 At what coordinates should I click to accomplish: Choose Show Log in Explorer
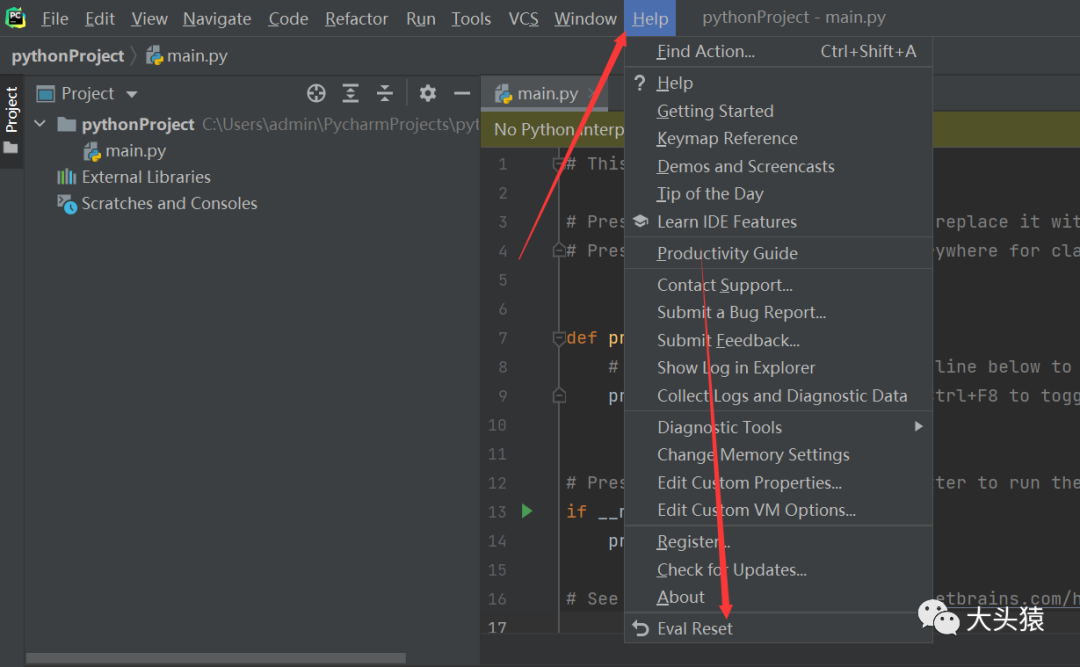778,368
